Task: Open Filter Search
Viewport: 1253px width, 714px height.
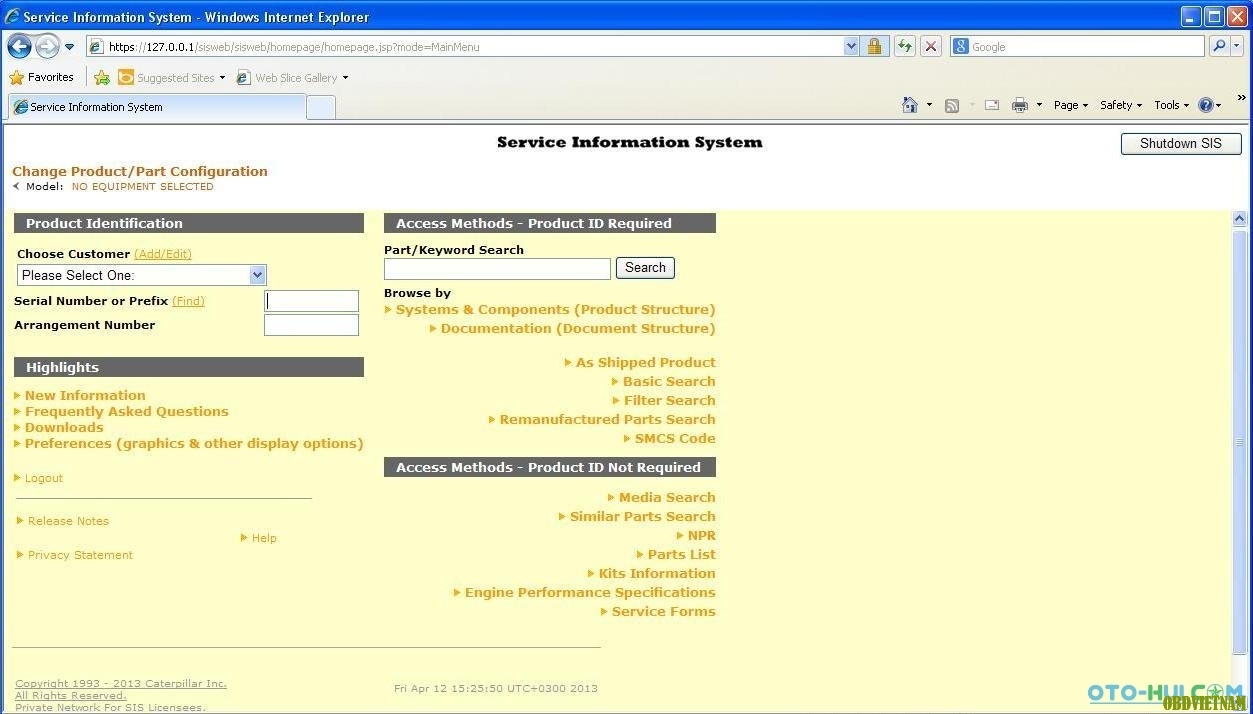Action: click(670, 401)
